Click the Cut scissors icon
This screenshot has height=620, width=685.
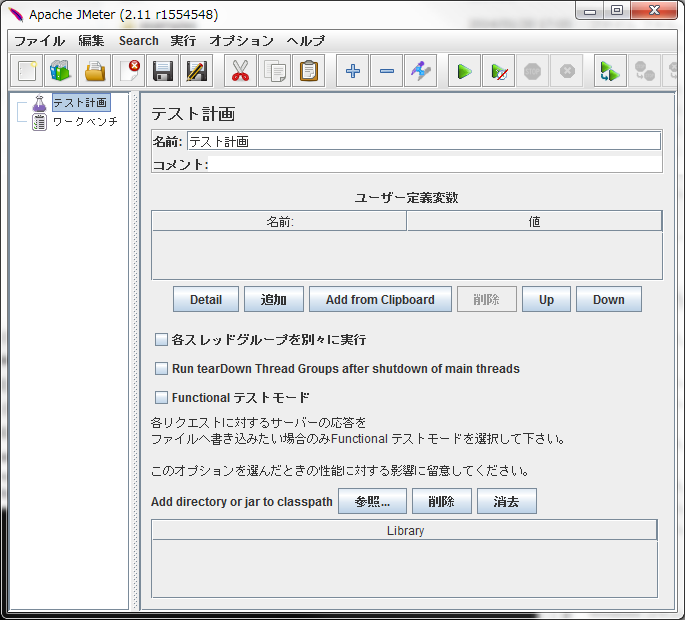tap(241, 71)
